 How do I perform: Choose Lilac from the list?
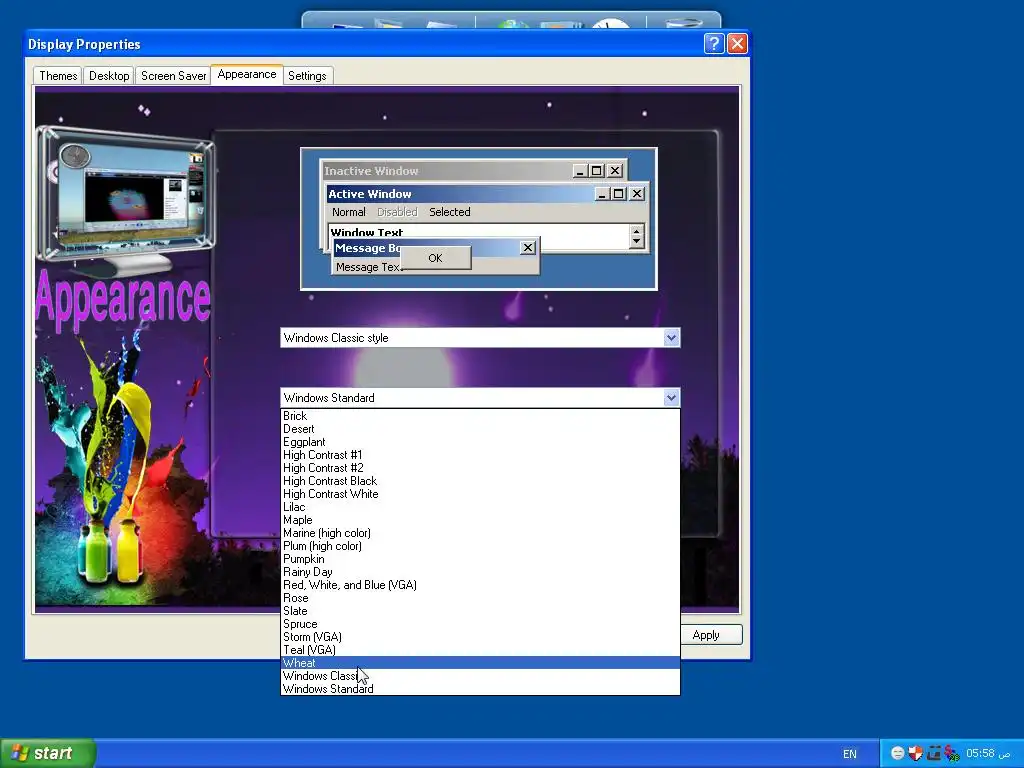[480, 507]
